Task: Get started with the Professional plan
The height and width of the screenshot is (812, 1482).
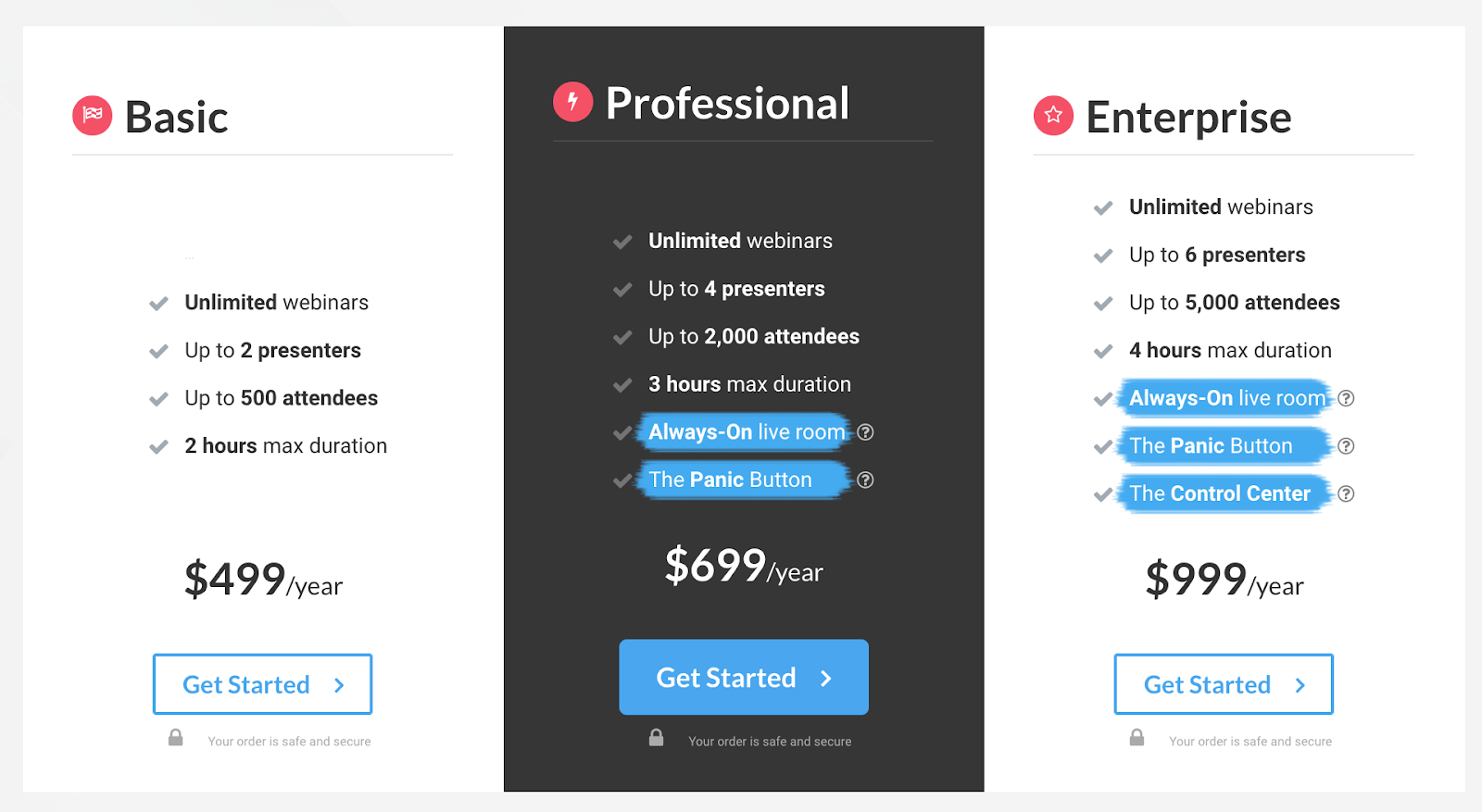Action: [744, 677]
